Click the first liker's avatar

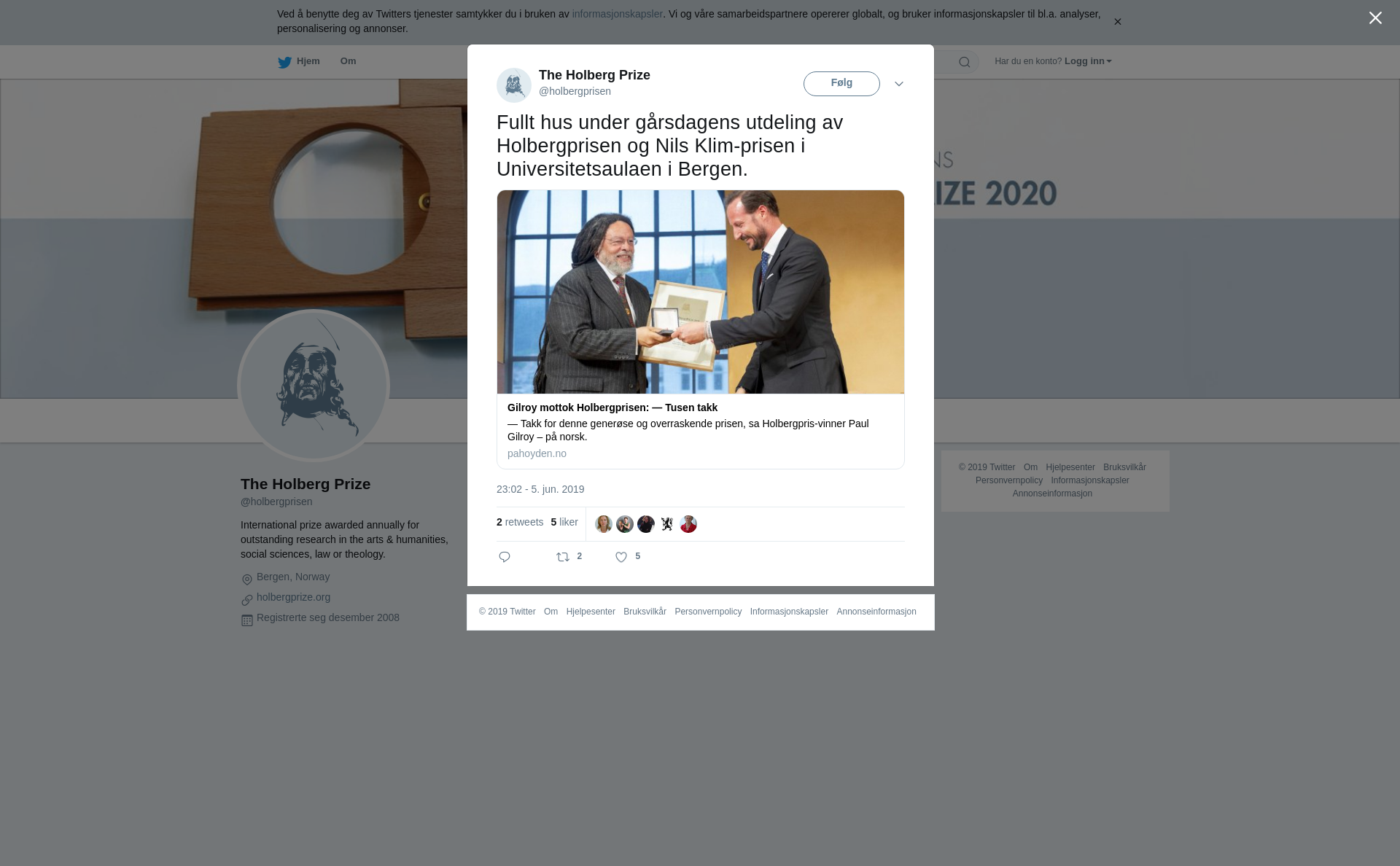(x=604, y=524)
